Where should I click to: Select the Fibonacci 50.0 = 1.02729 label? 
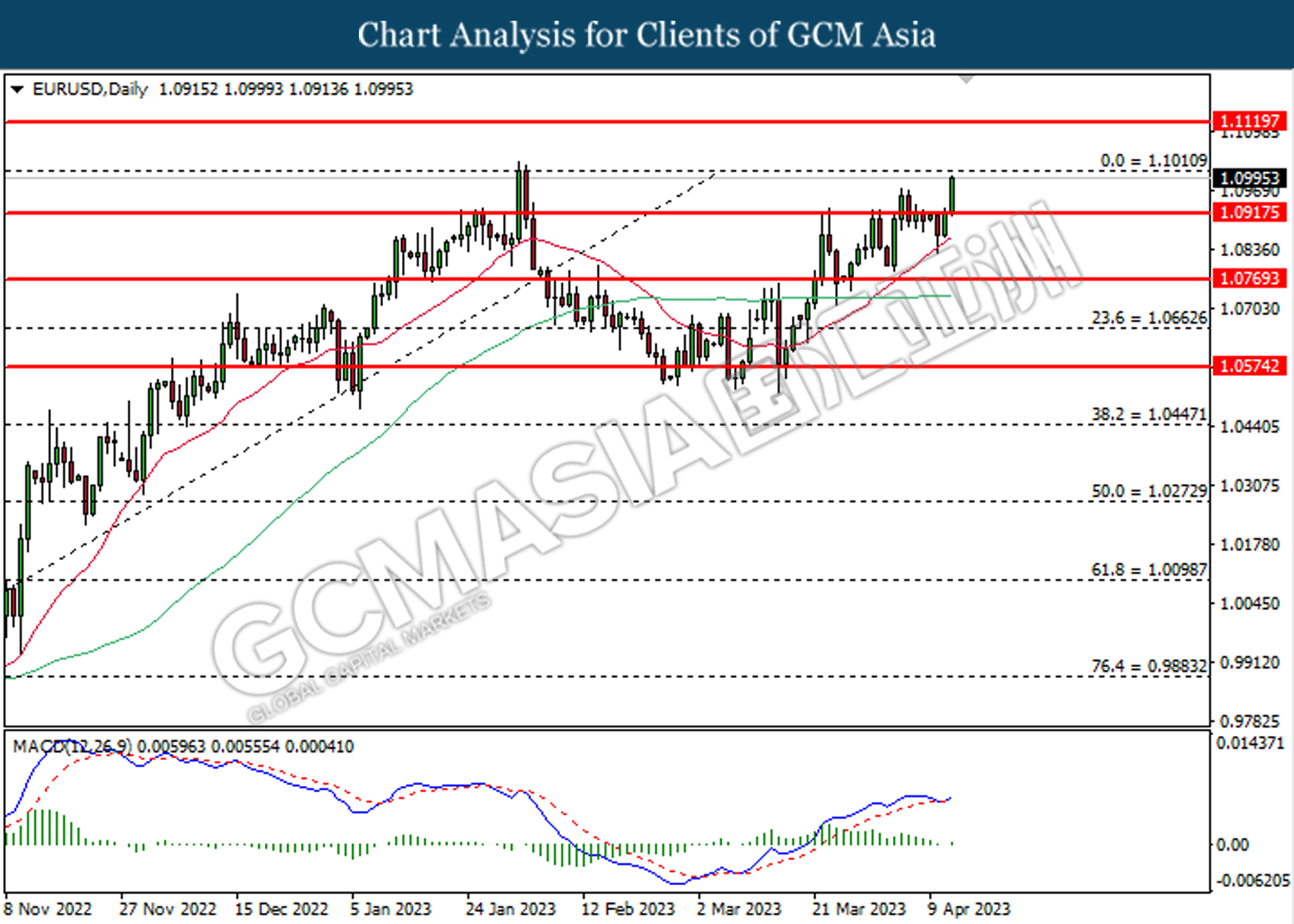(1149, 491)
